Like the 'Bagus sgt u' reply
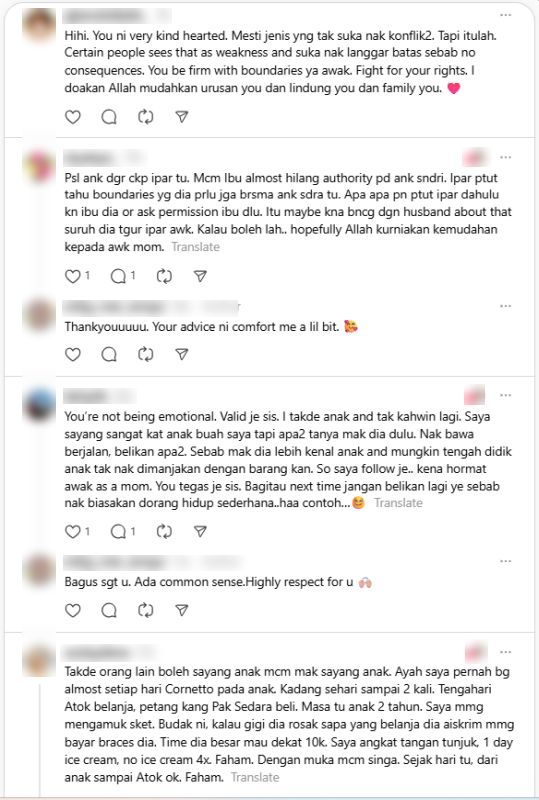The width and height of the screenshot is (539, 800). 72,610
